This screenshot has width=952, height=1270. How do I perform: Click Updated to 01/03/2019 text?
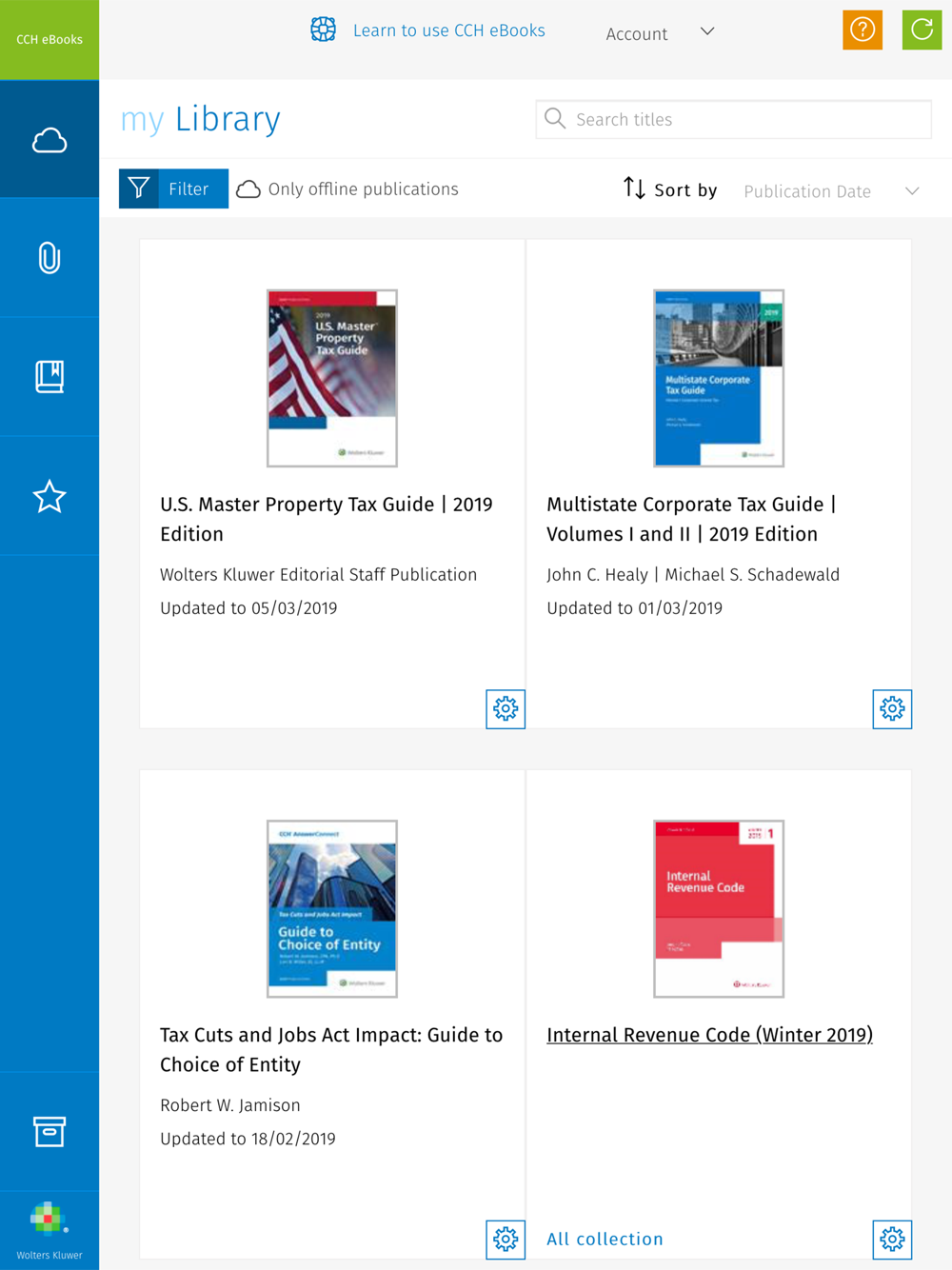[x=634, y=607]
